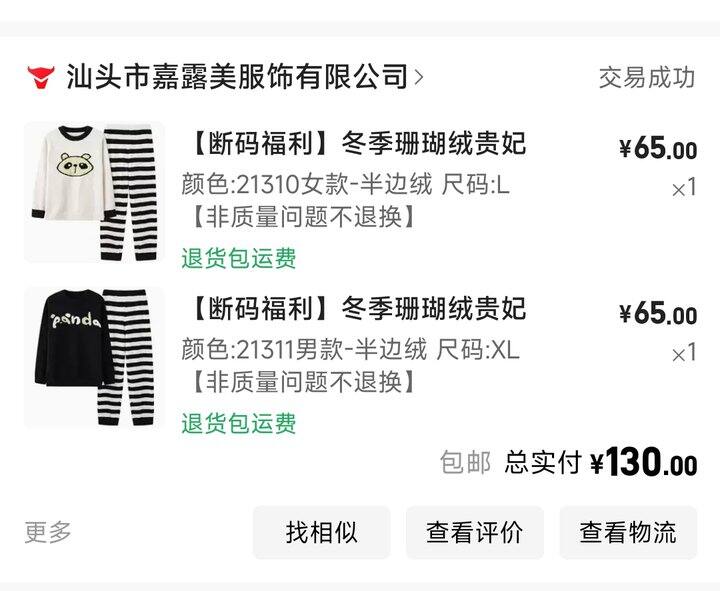Viewport: 720px width, 591px height.
Task: Tap the first item ¥65.00 price
Action: point(658,149)
